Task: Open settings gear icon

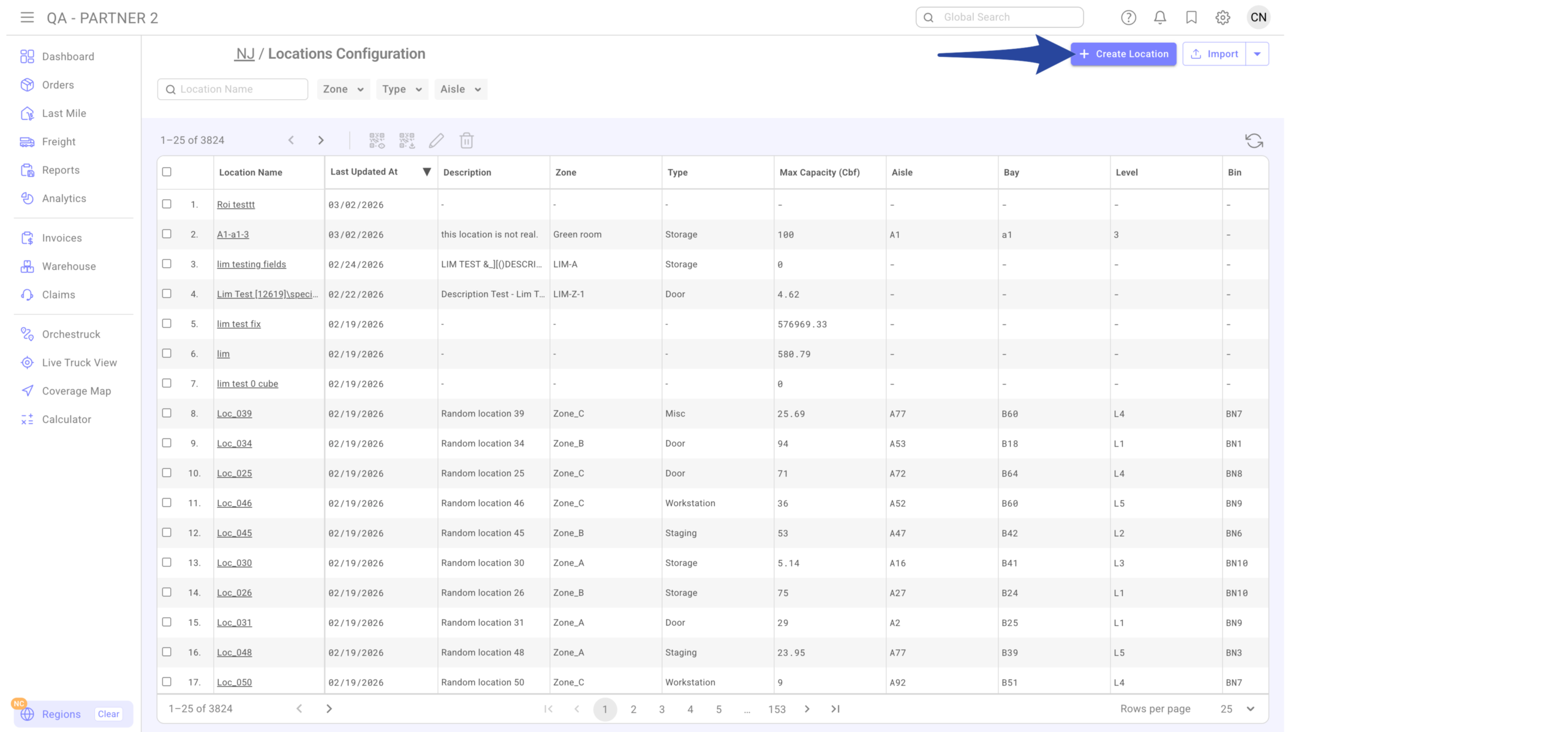Action: tap(1222, 17)
